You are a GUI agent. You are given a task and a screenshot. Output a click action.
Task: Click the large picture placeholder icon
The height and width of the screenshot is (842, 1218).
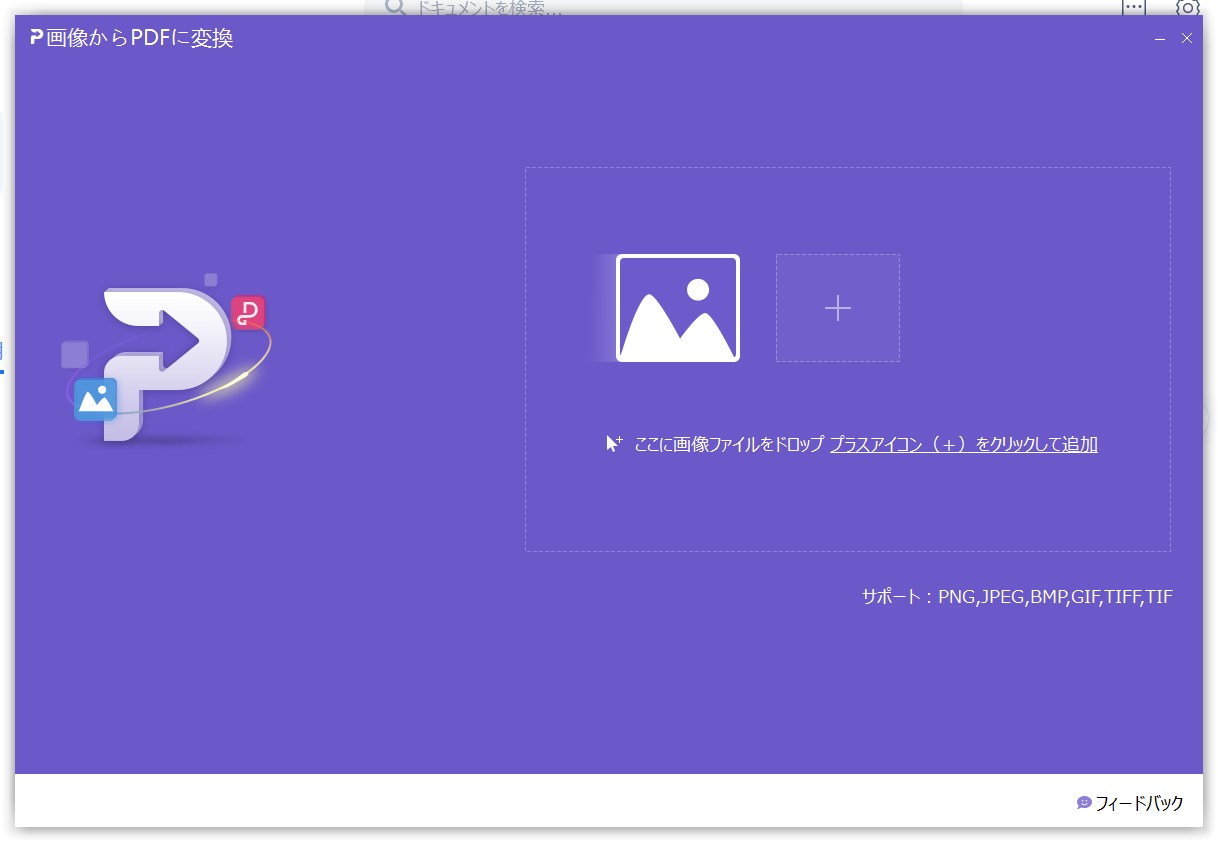click(x=678, y=308)
